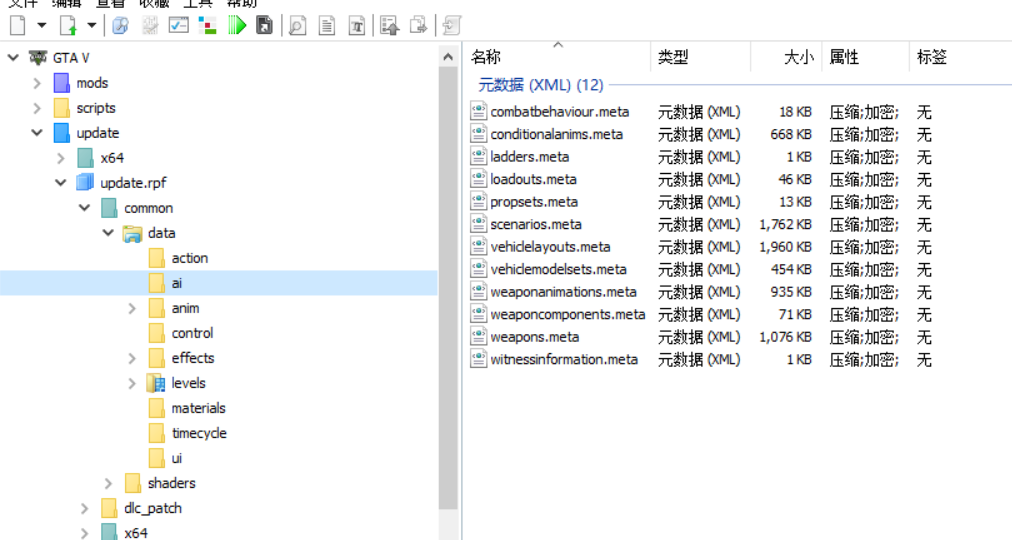Screen dimensions: 1012x540
Task: Click the grey magnifier over page icon
Action: [x=297, y=26]
